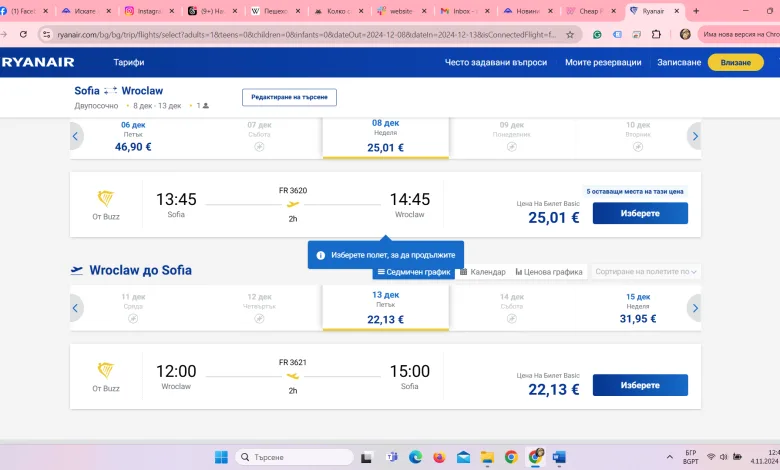Switch to the website Slack tab

tap(402, 11)
